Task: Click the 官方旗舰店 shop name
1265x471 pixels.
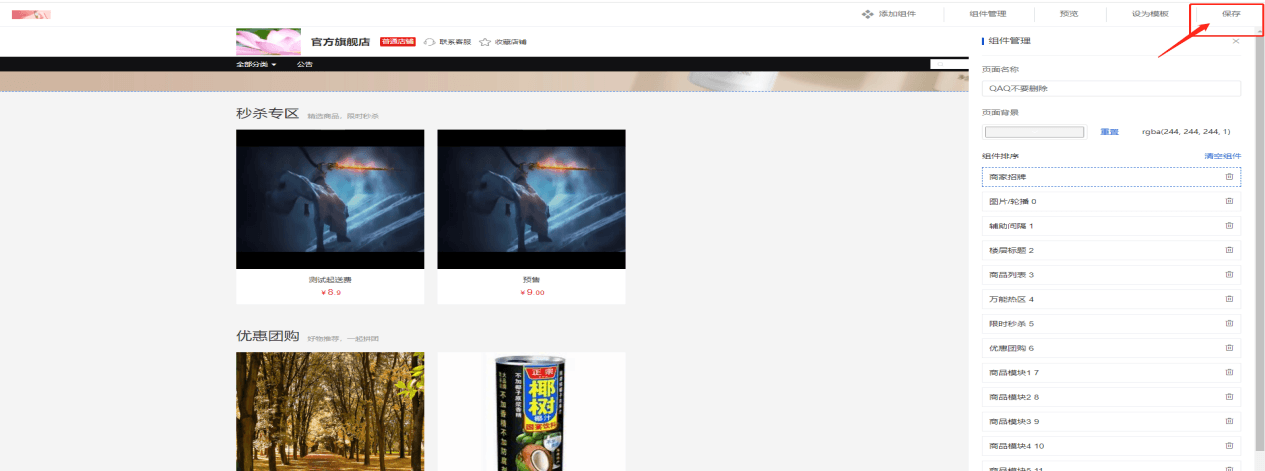Action: tap(340, 42)
